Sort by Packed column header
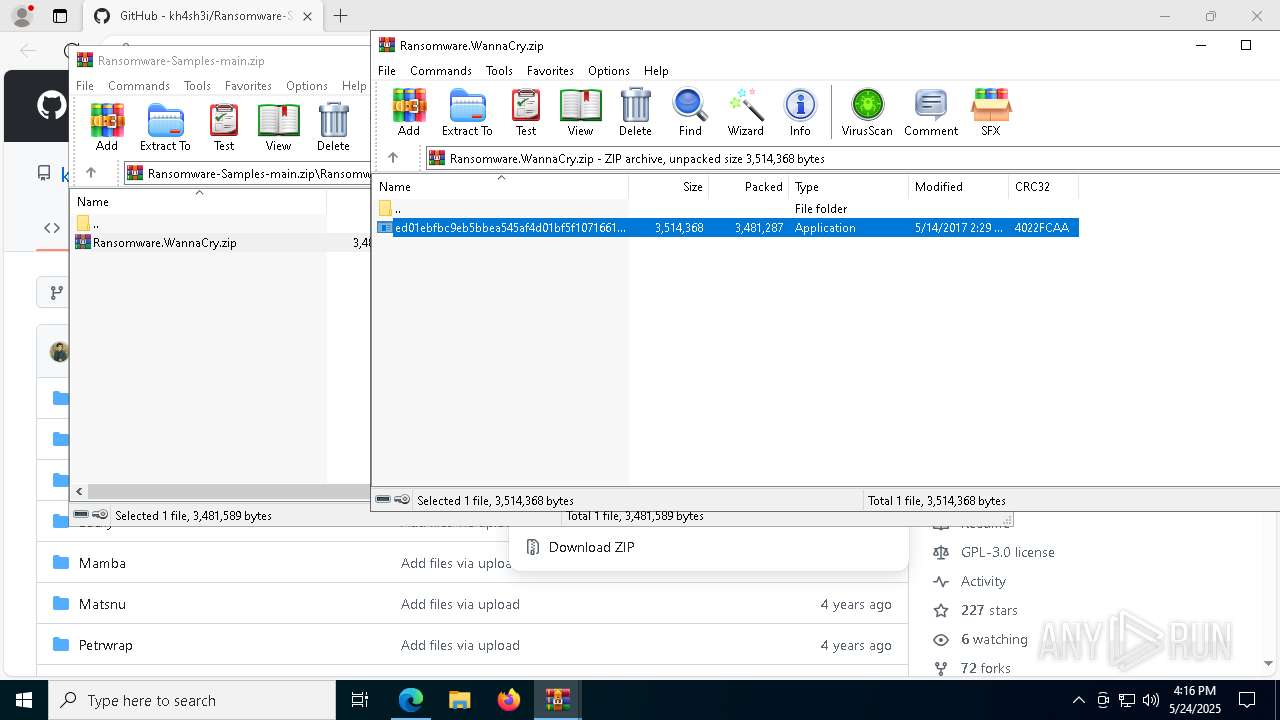1280x720 pixels. (749, 186)
